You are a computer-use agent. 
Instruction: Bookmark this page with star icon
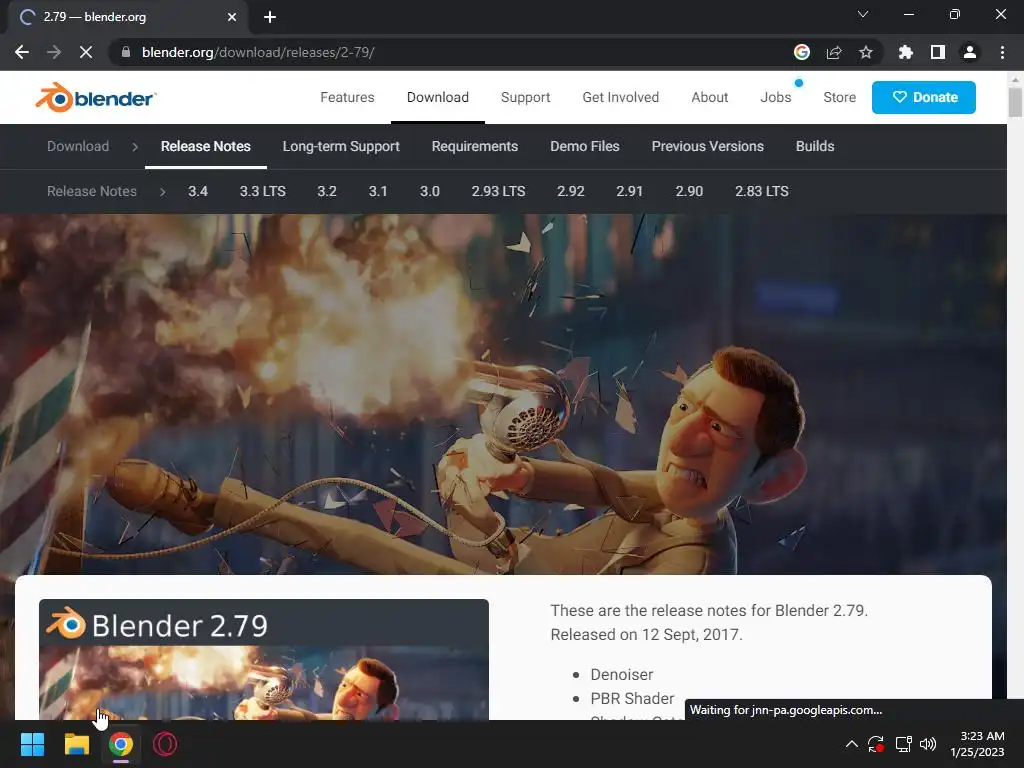point(866,52)
